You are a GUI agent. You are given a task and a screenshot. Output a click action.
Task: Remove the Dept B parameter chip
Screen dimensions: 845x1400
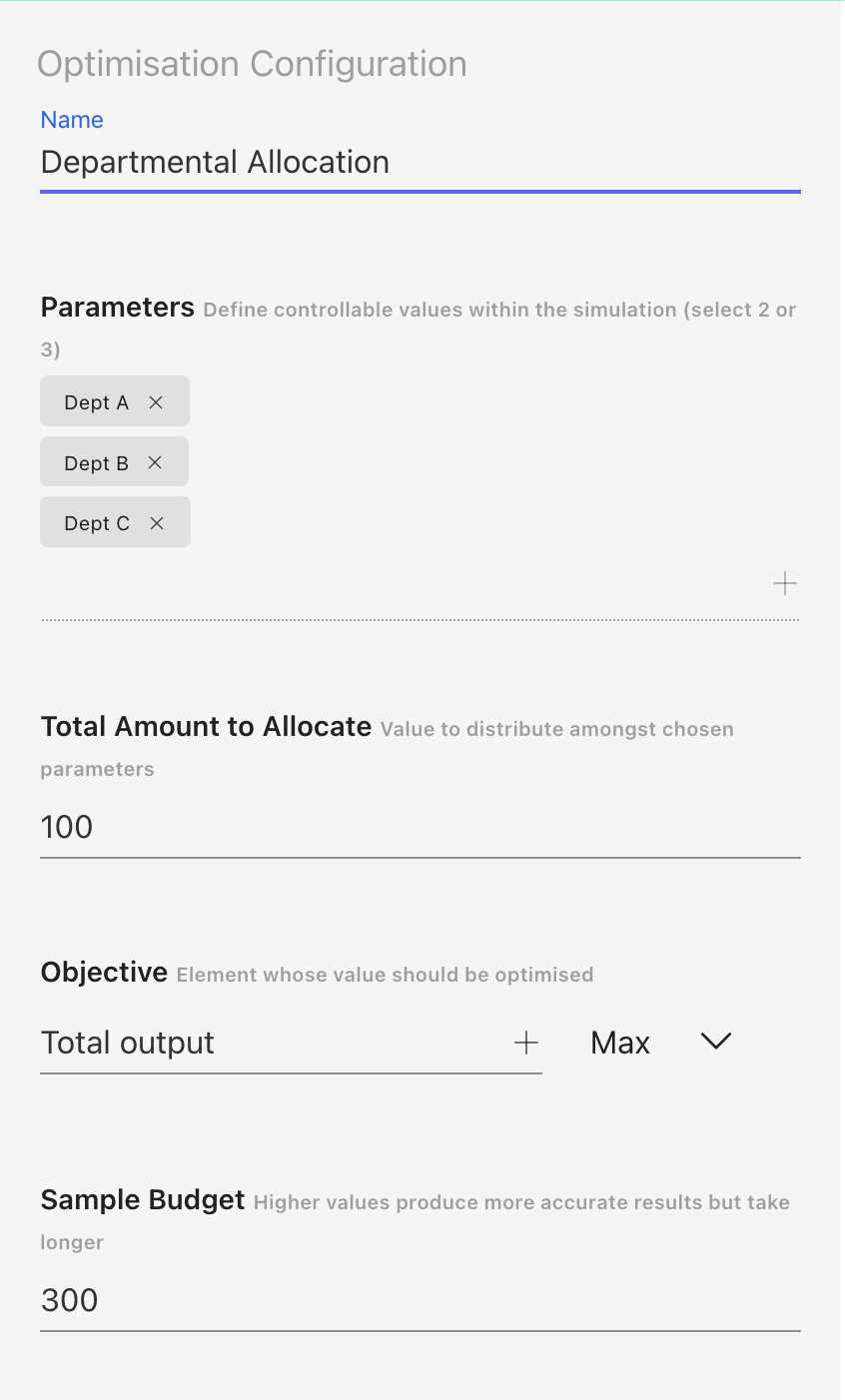point(155,462)
